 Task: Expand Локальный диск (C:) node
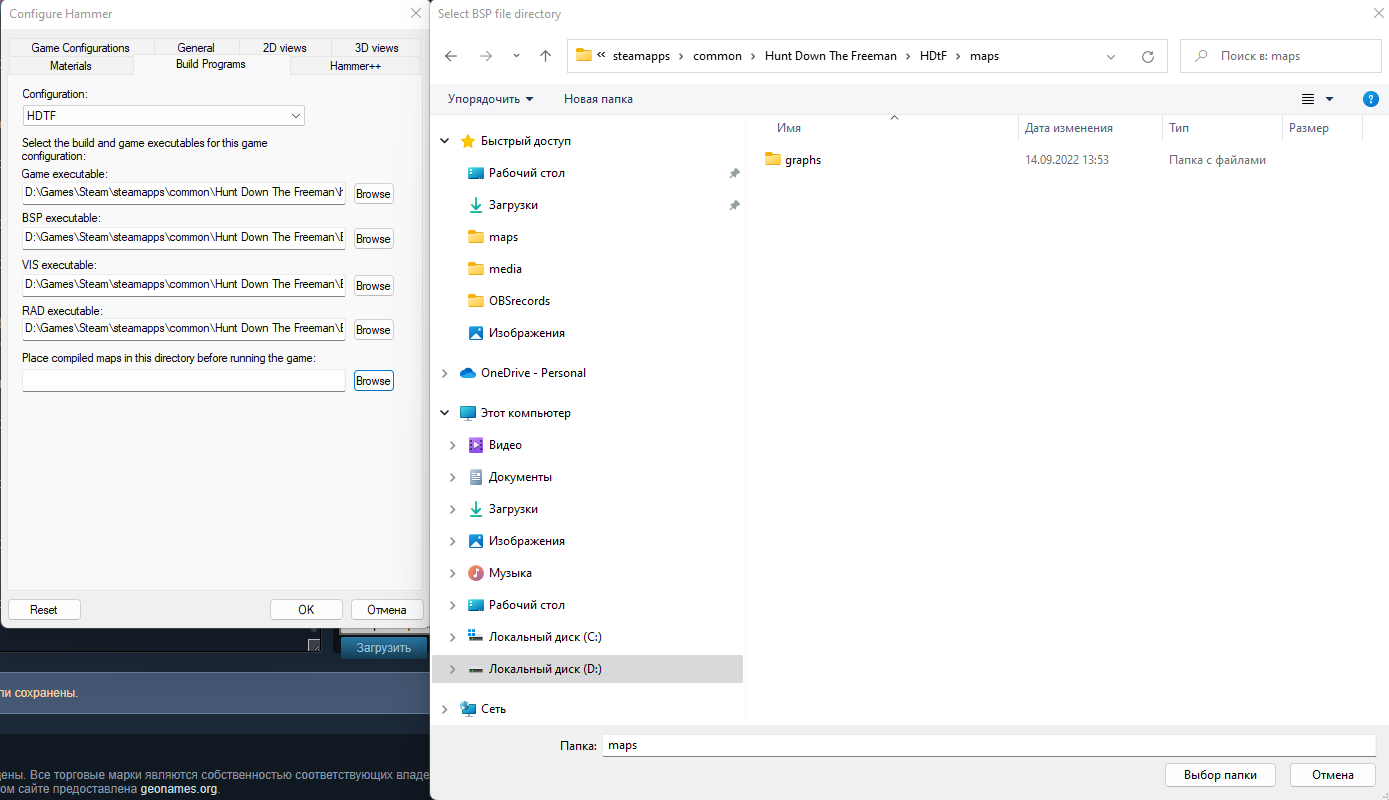[453, 637]
